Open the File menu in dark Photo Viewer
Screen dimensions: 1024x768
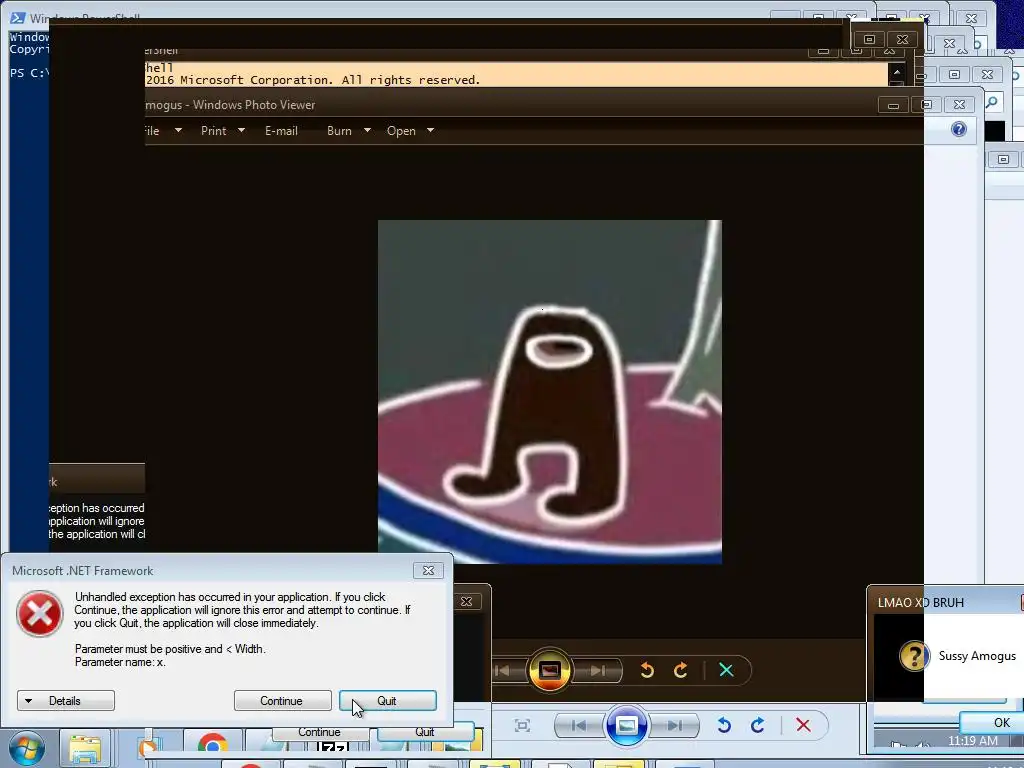[162, 131]
